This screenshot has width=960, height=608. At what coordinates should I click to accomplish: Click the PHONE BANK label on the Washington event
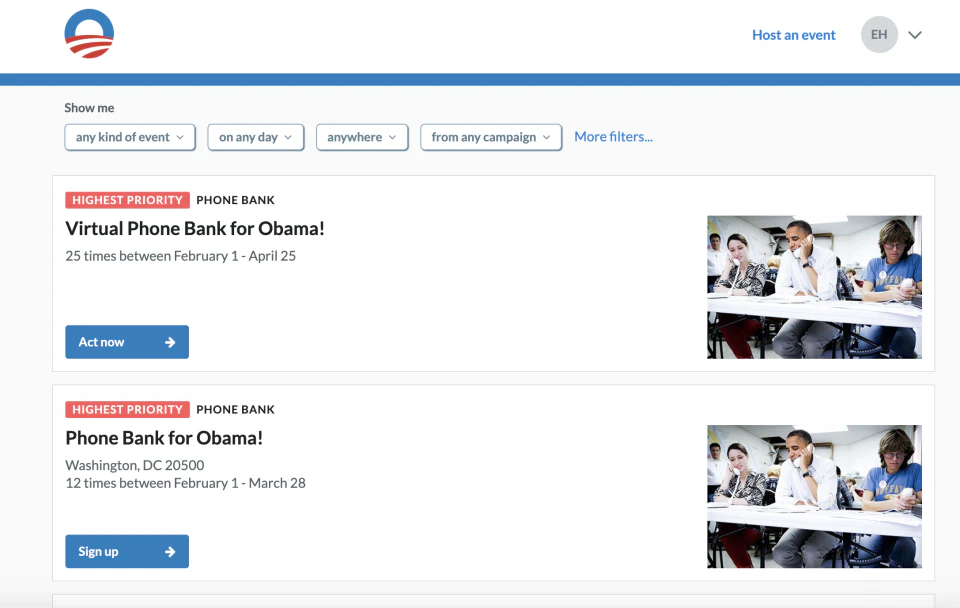click(x=235, y=409)
